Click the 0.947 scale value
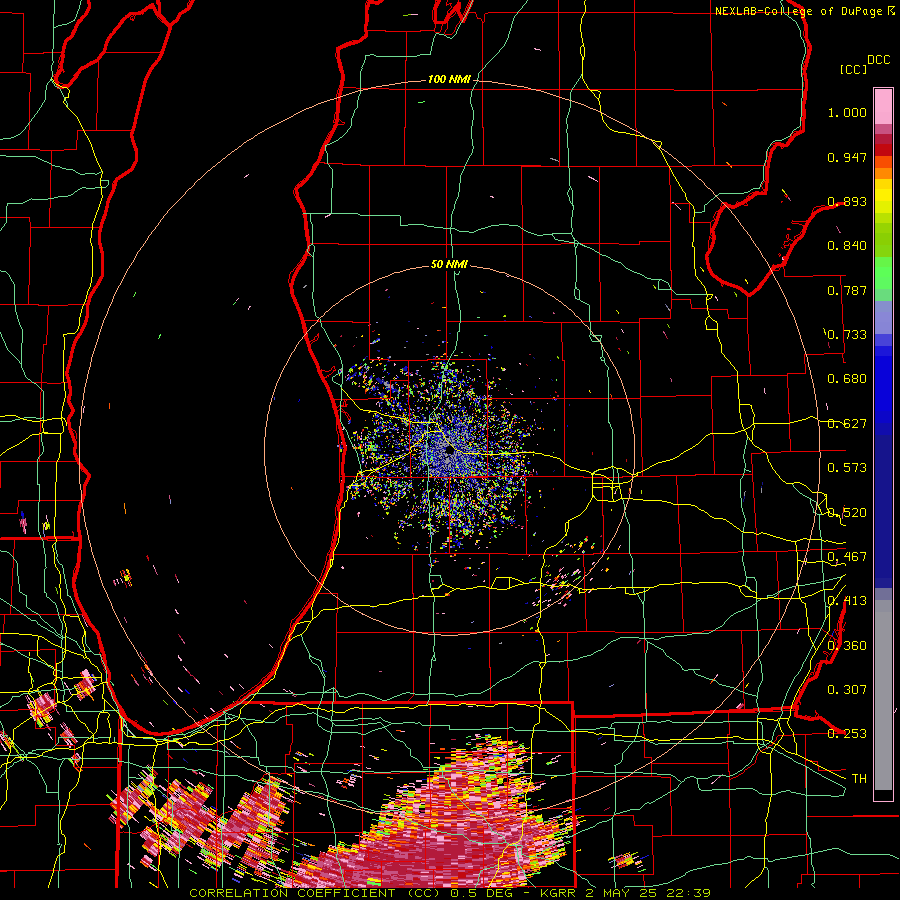900x900 pixels. click(847, 157)
